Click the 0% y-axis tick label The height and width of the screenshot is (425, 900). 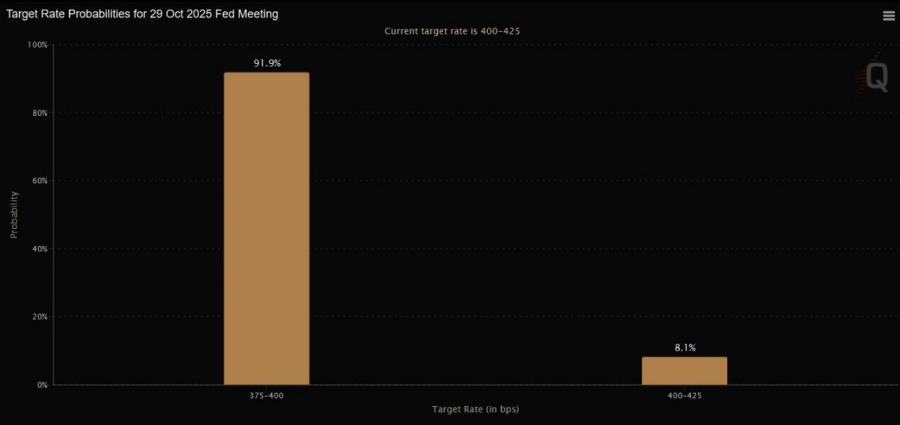pos(41,385)
